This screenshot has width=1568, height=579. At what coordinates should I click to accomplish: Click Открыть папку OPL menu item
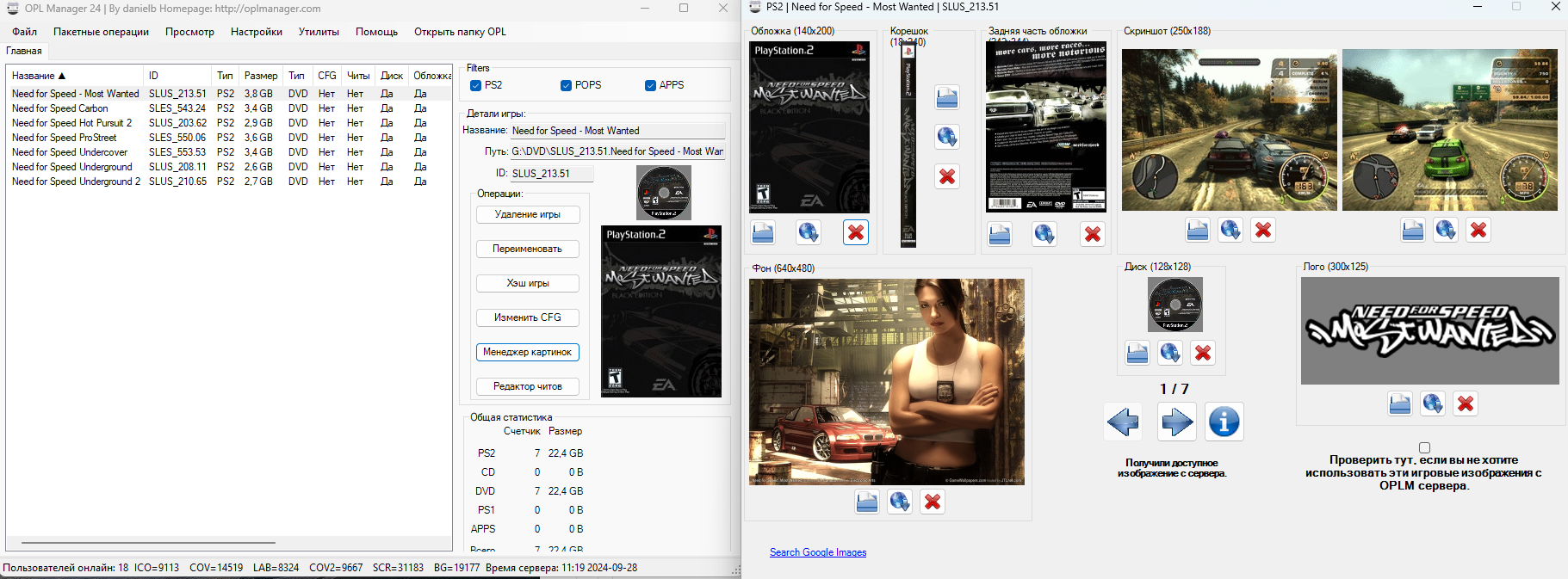point(460,32)
